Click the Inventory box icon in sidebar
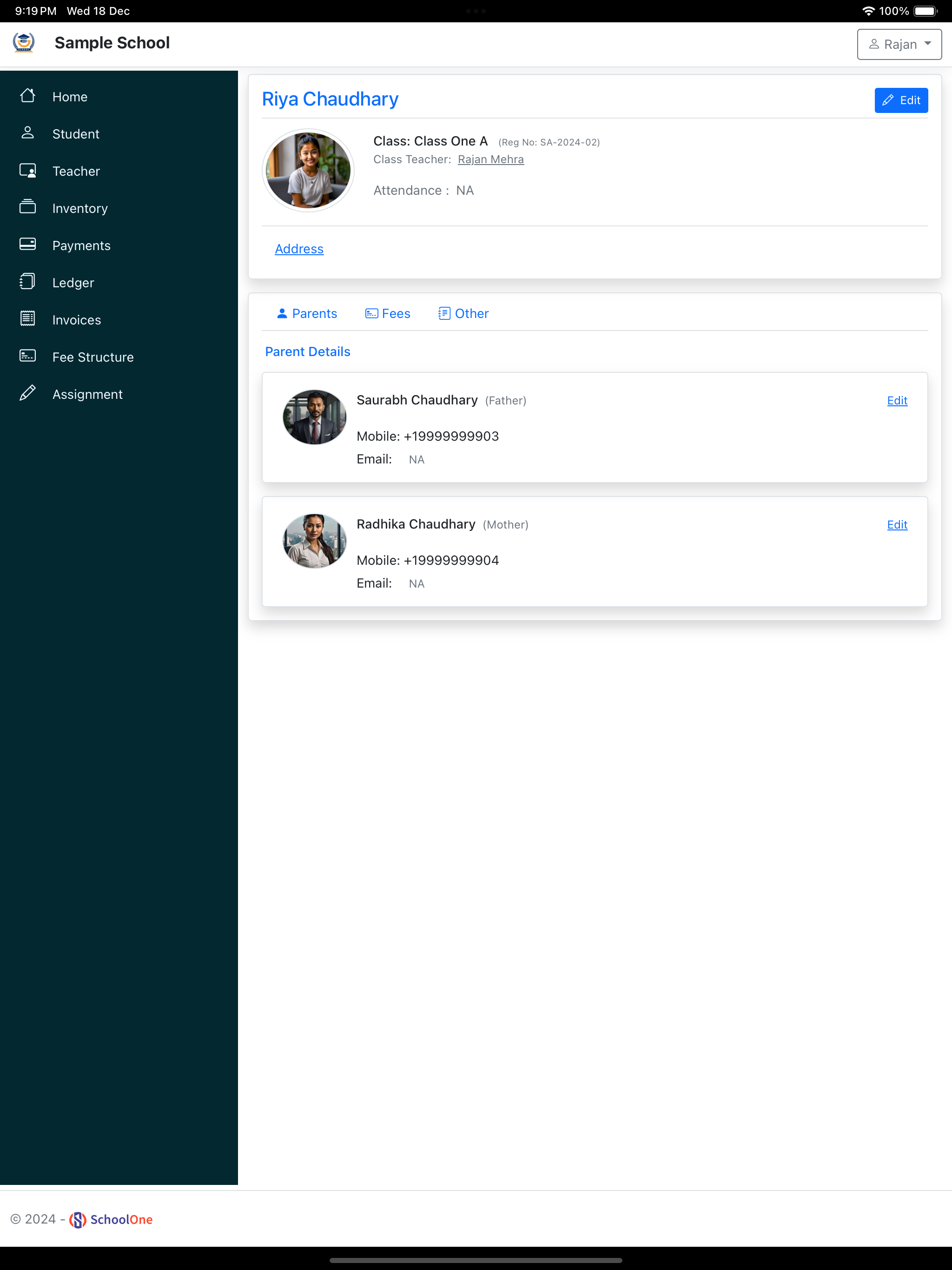Viewport: 952px width, 1270px height. click(x=27, y=207)
